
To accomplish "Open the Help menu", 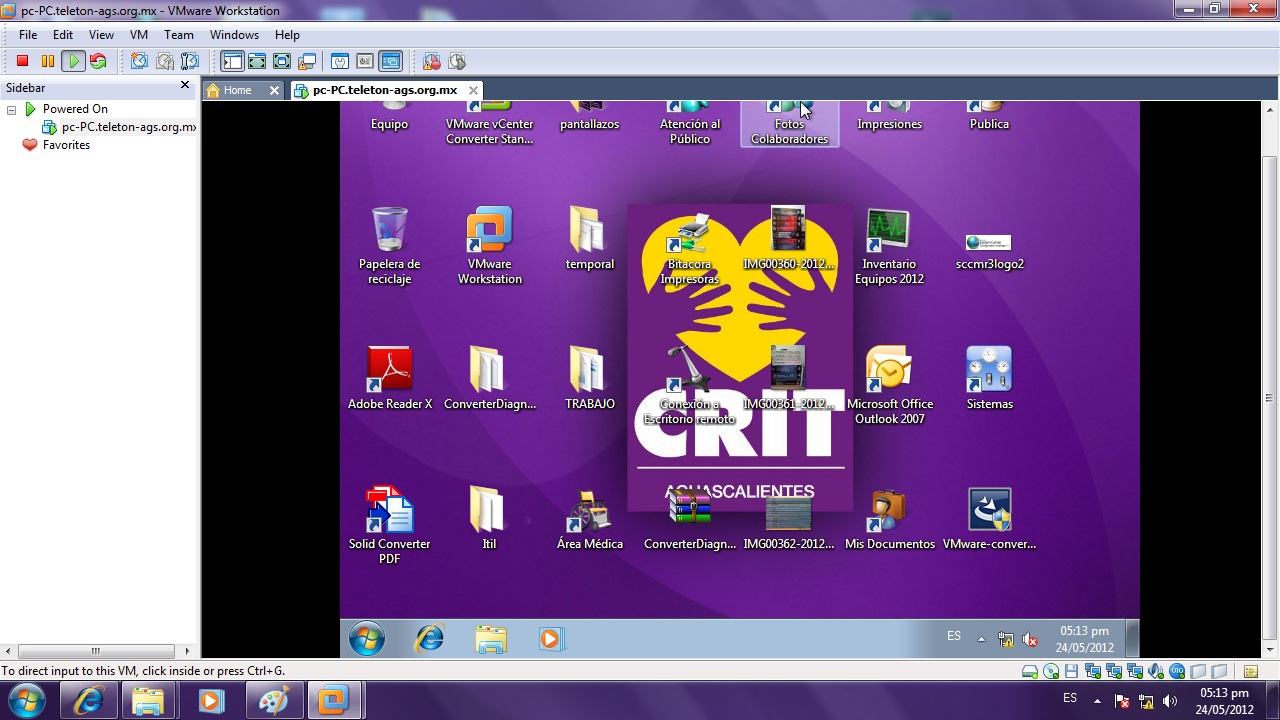I will 287,35.
